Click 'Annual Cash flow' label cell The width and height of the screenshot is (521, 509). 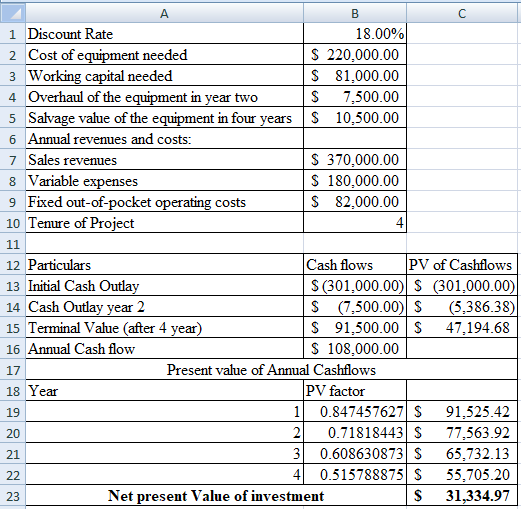click(164, 349)
